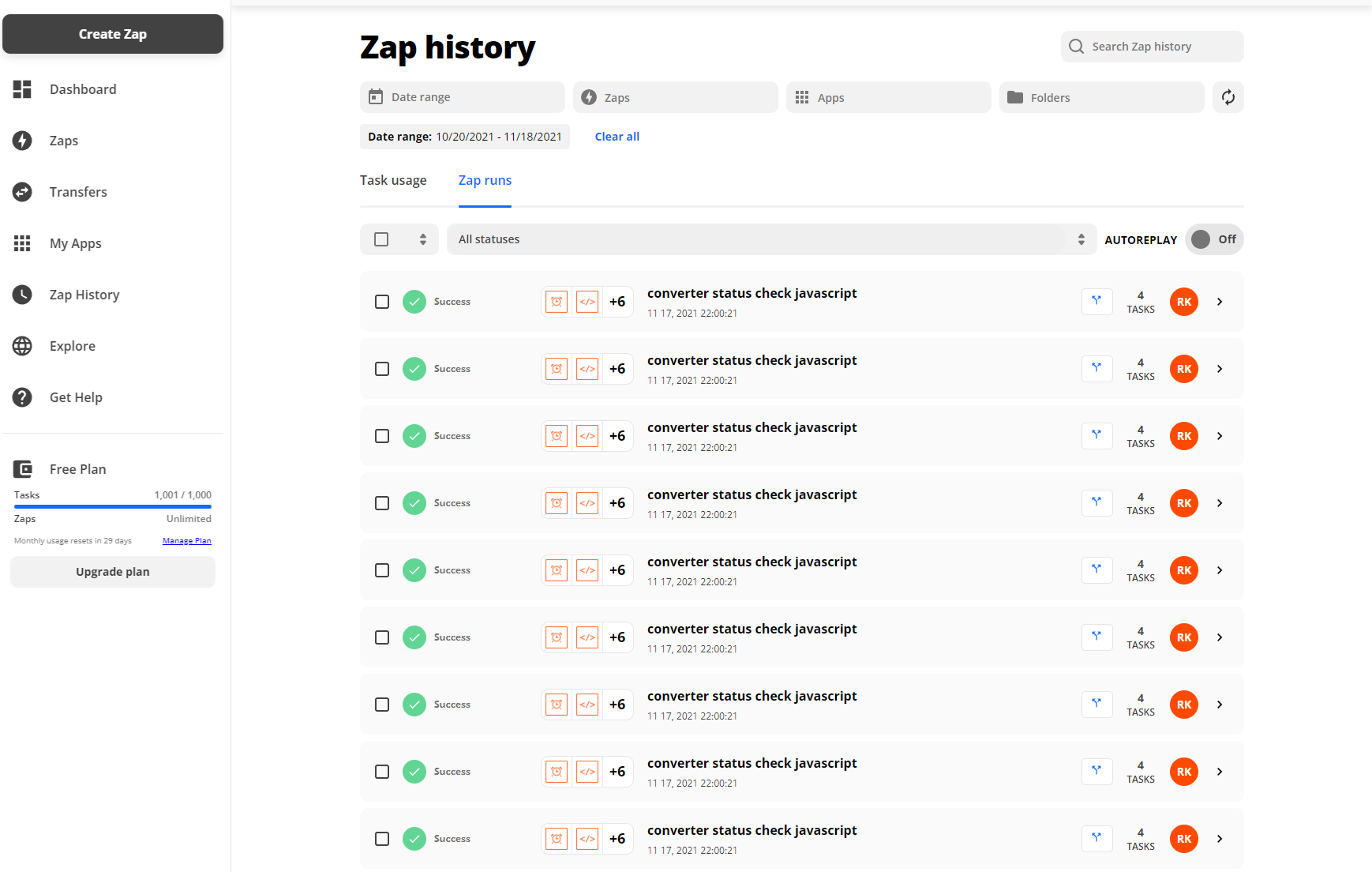The width and height of the screenshot is (1372, 872).
Task: Click the paths icon in fifth run row
Action: coord(1096,569)
